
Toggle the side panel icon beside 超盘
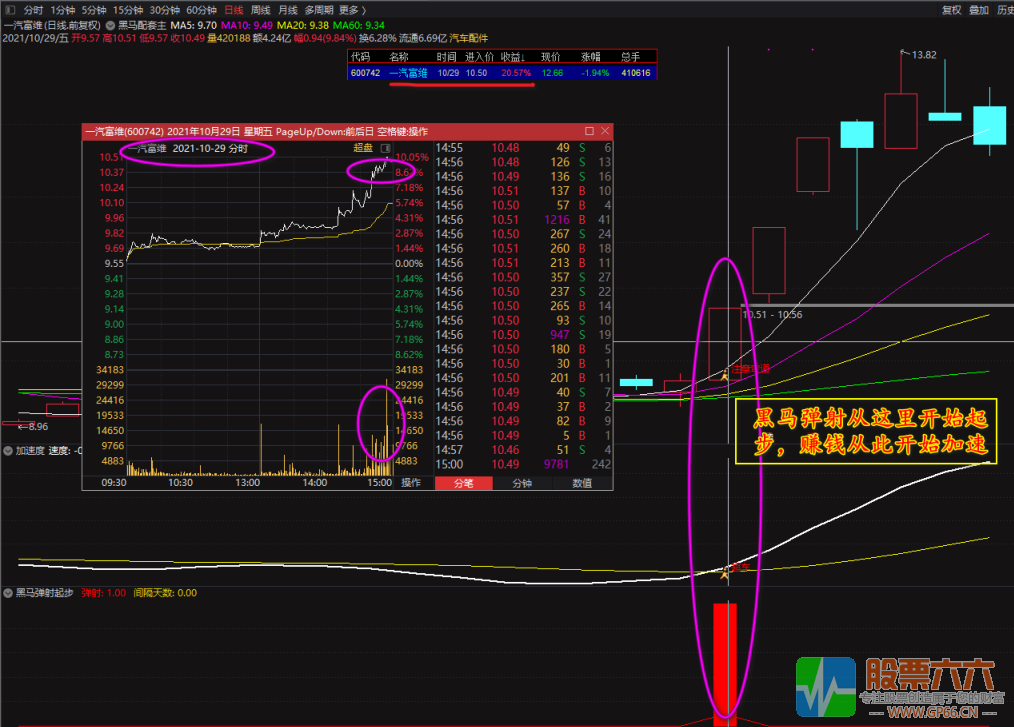(385, 148)
